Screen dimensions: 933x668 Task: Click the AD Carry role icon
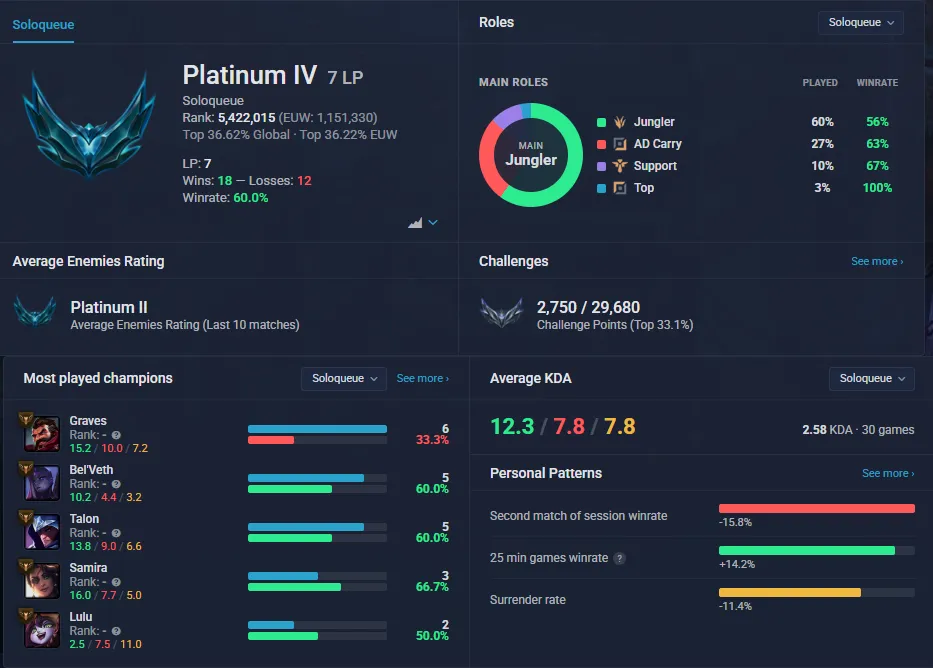pos(619,144)
